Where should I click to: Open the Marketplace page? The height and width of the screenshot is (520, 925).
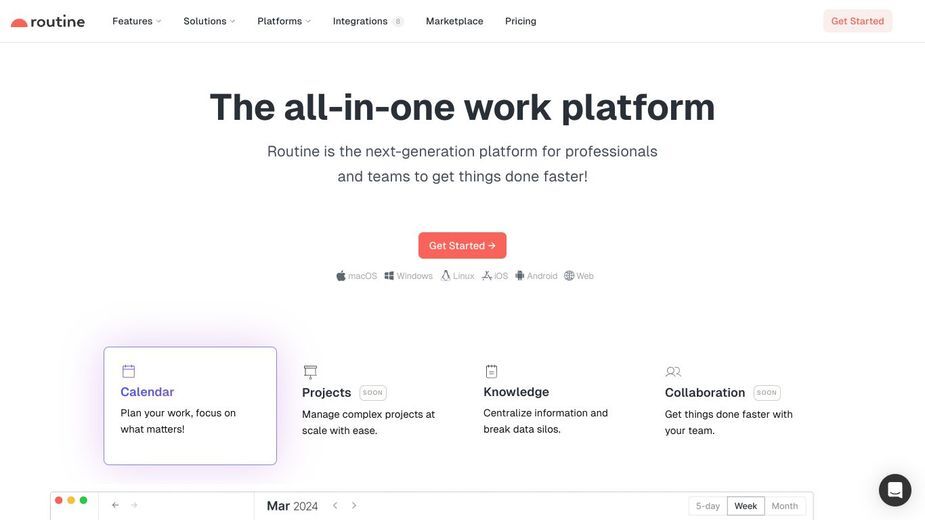(454, 21)
